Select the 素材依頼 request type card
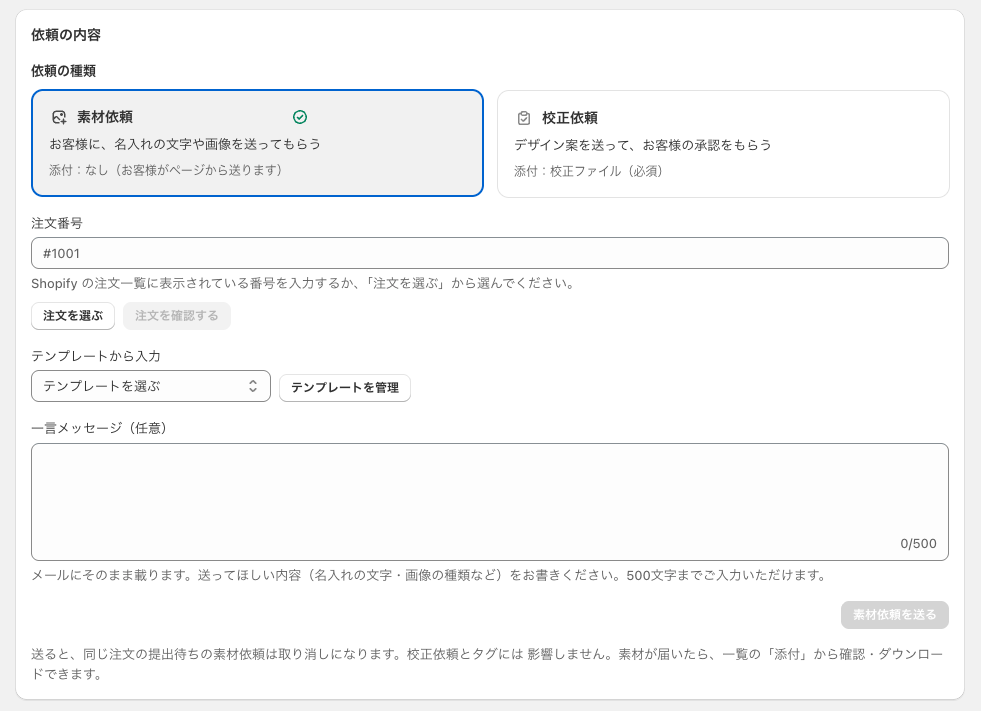981x711 pixels. coord(257,143)
